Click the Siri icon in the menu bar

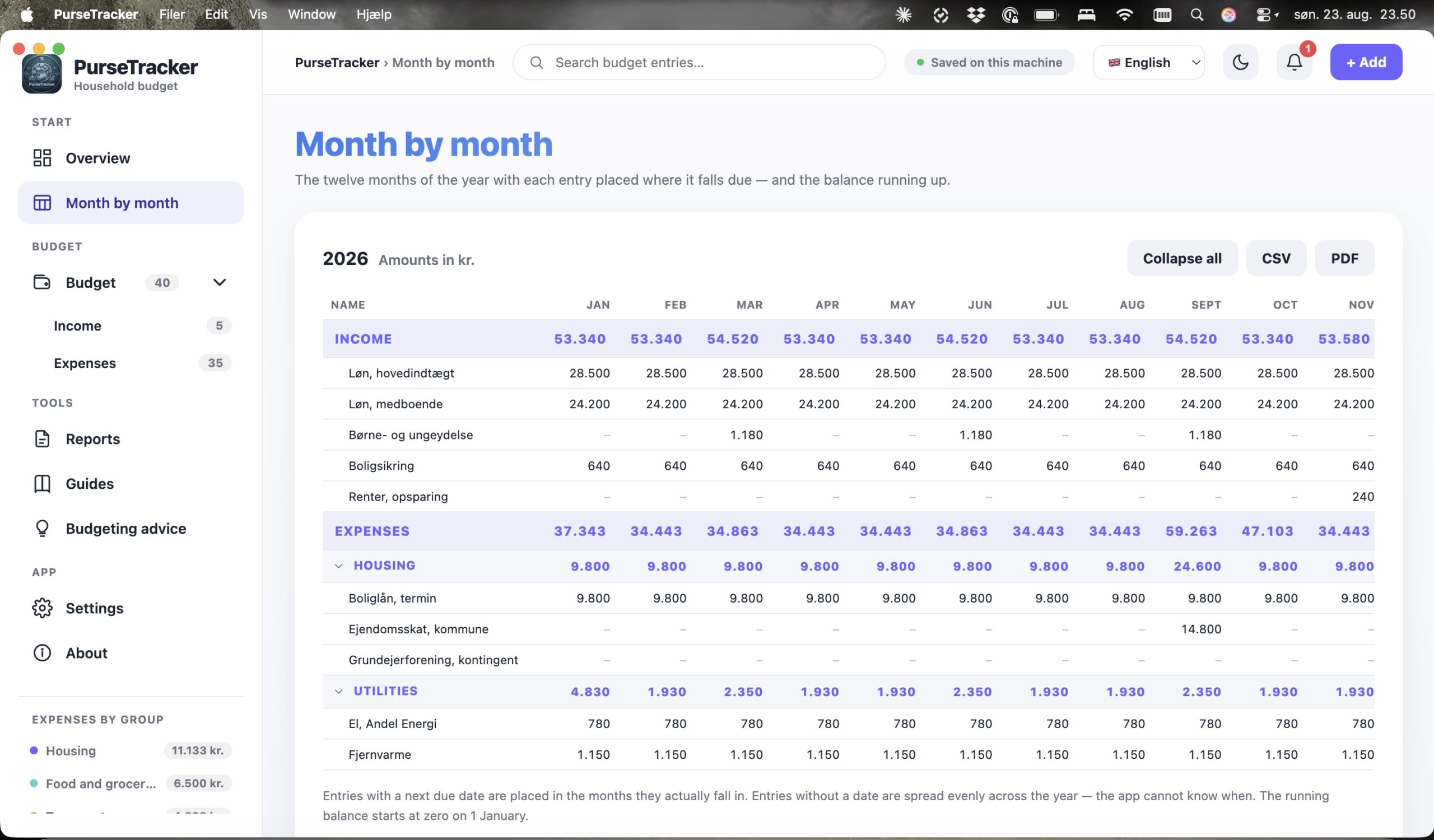pyautogui.click(x=1228, y=15)
